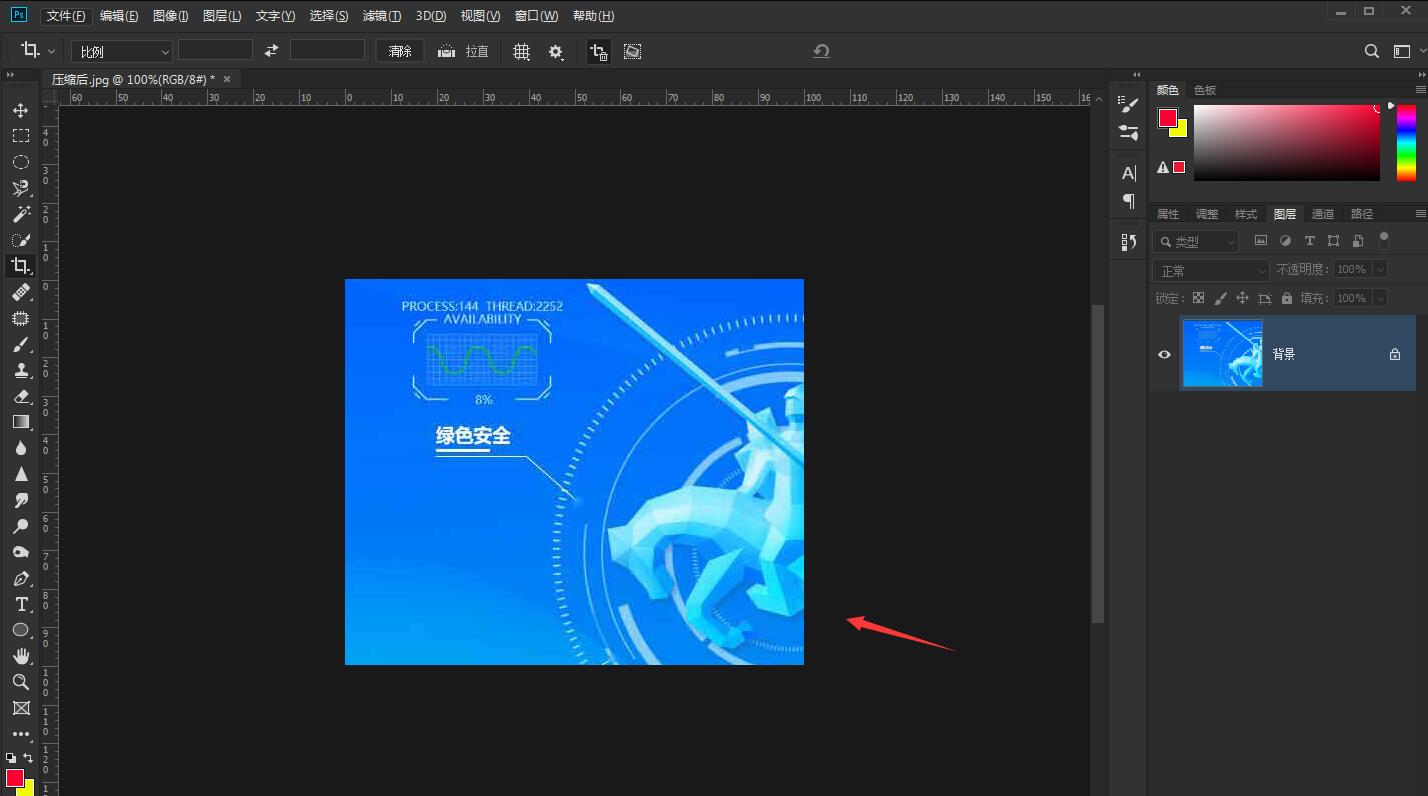Choose the Gradient tool

(x=21, y=421)
